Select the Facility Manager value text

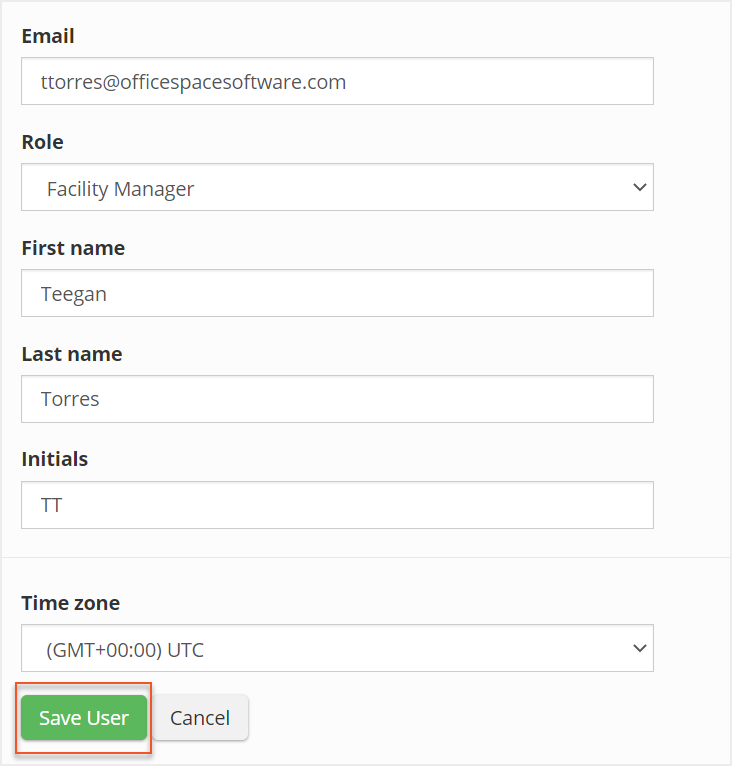click(120, 188)
